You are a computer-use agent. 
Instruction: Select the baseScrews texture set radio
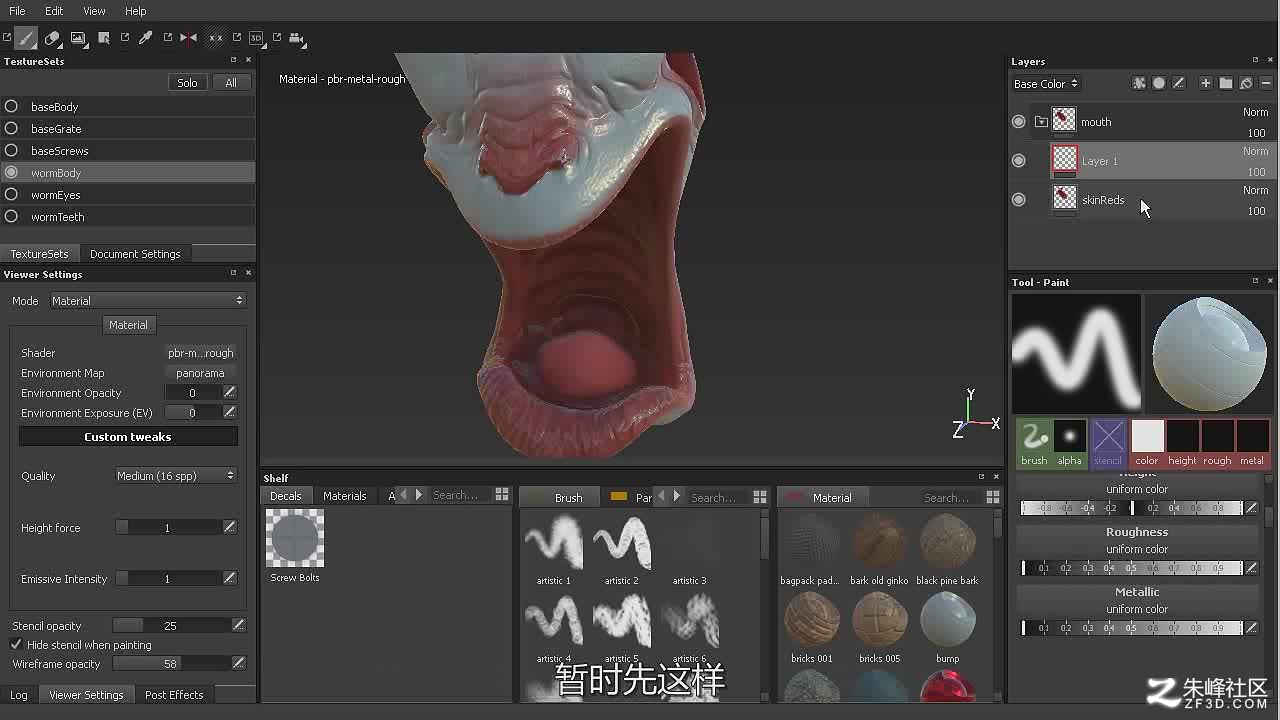(11, 150)
